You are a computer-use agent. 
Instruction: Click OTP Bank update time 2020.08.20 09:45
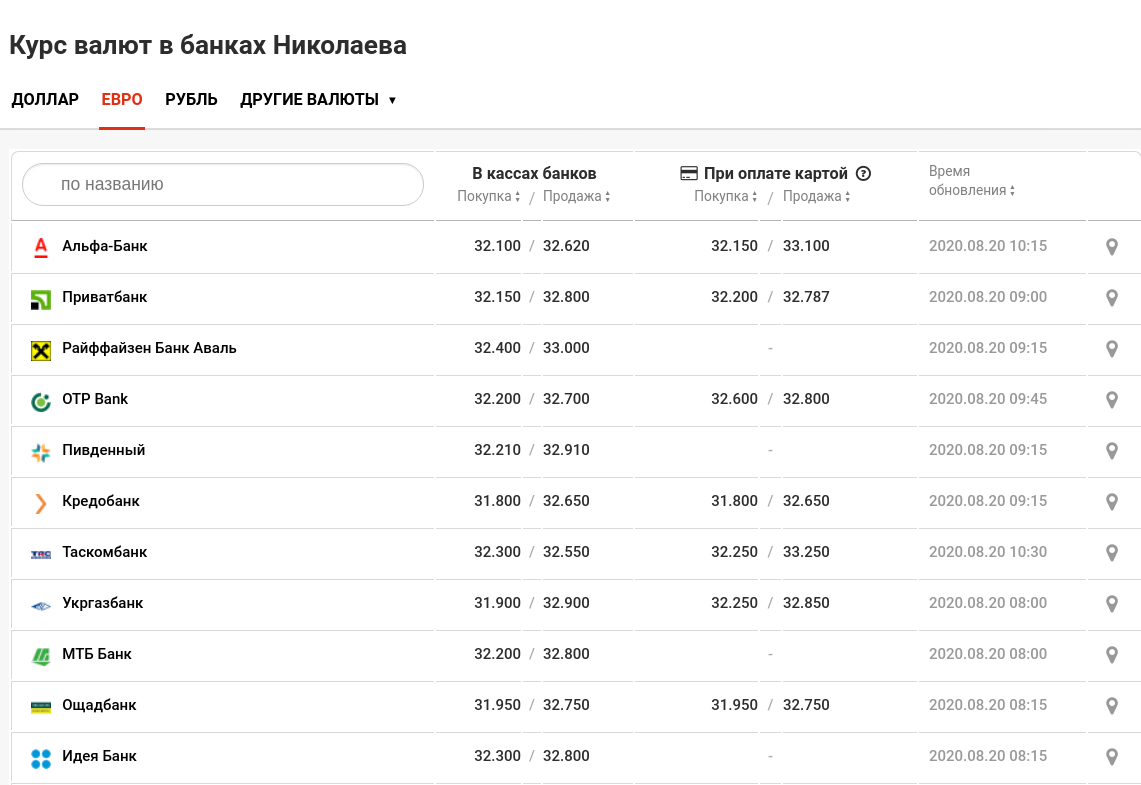(x=987, y=399)
